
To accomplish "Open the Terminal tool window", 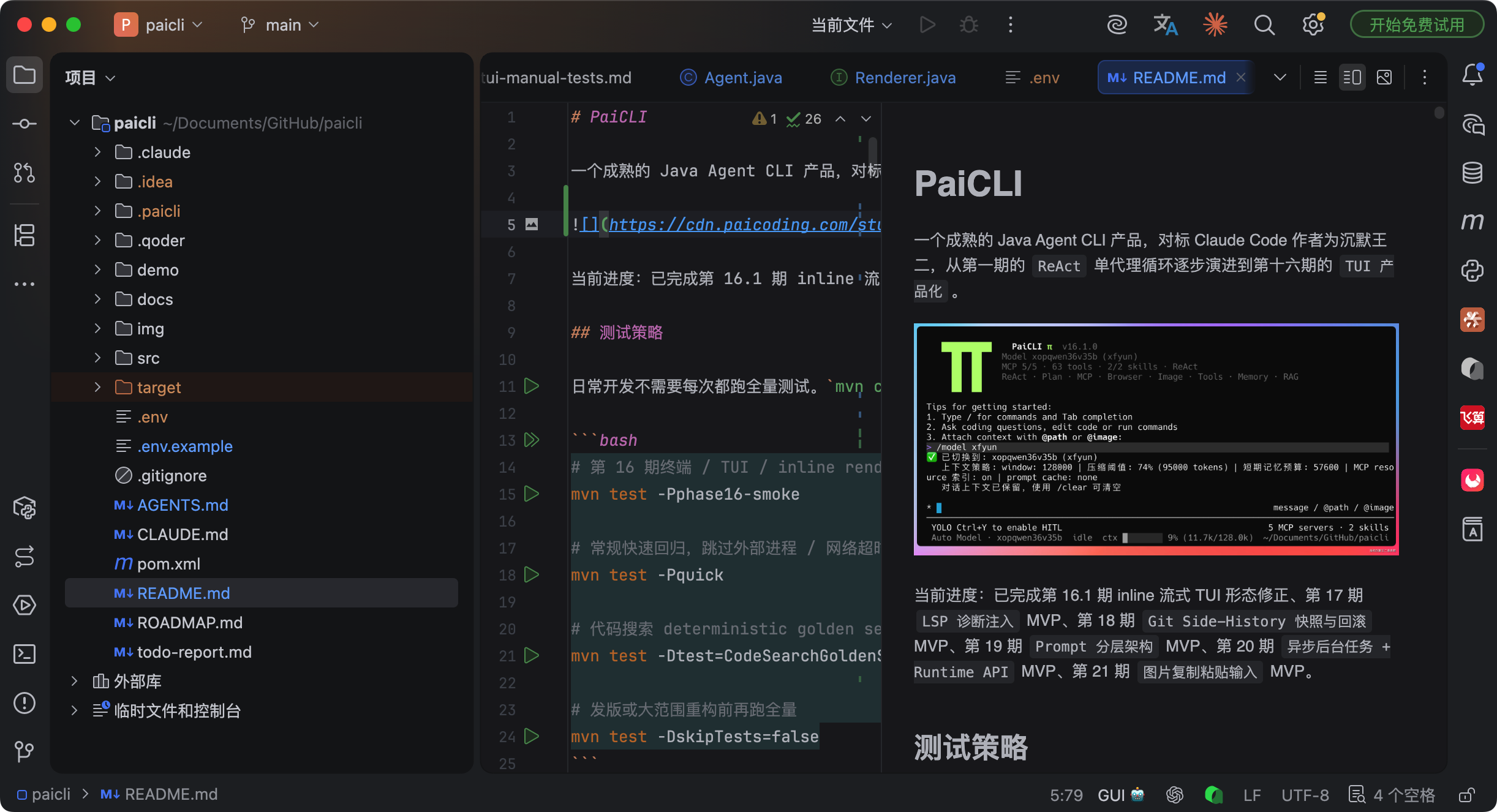I will coord(25,654).
